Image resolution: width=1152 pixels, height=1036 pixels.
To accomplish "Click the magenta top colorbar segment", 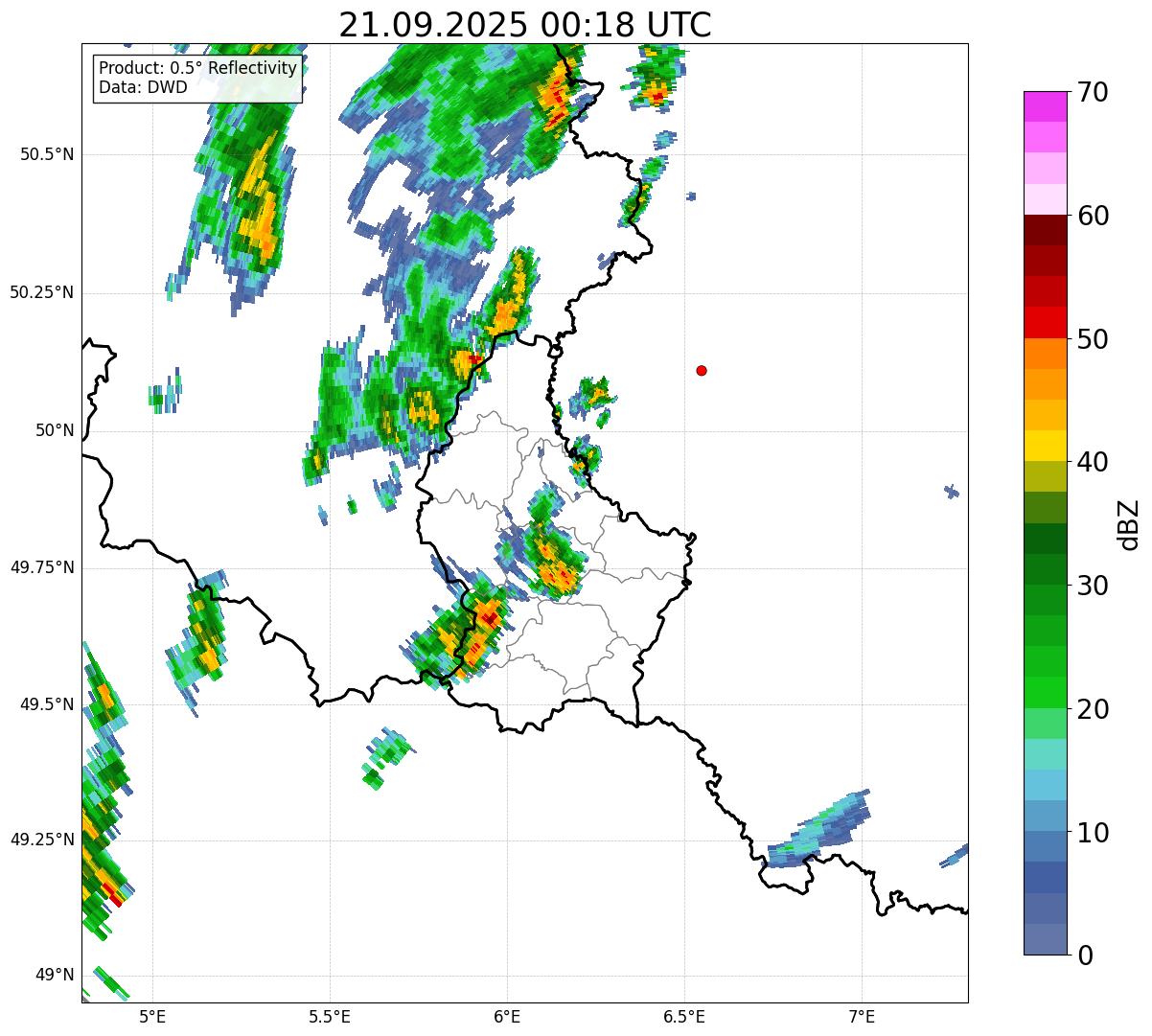I will [x=1044, y=106].
